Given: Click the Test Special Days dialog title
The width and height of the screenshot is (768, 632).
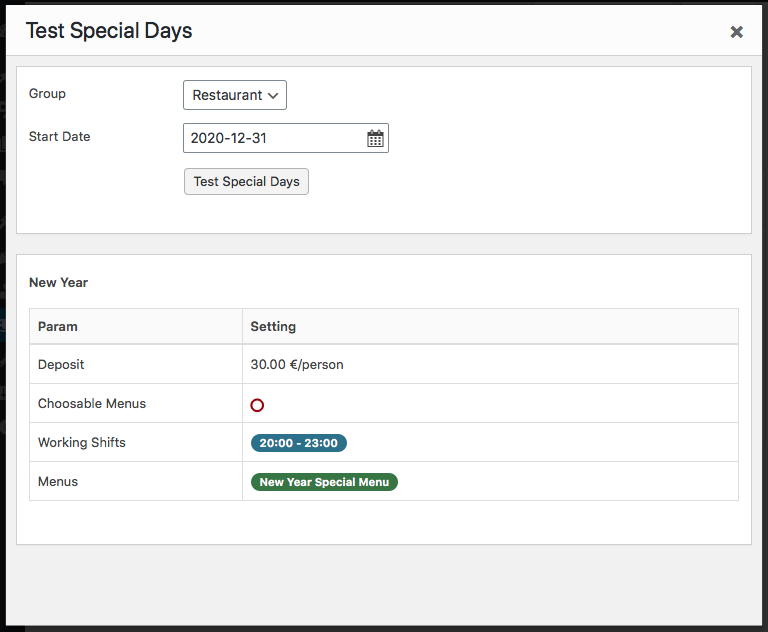Looking at the screenshot, I should (x=109, y=31).
